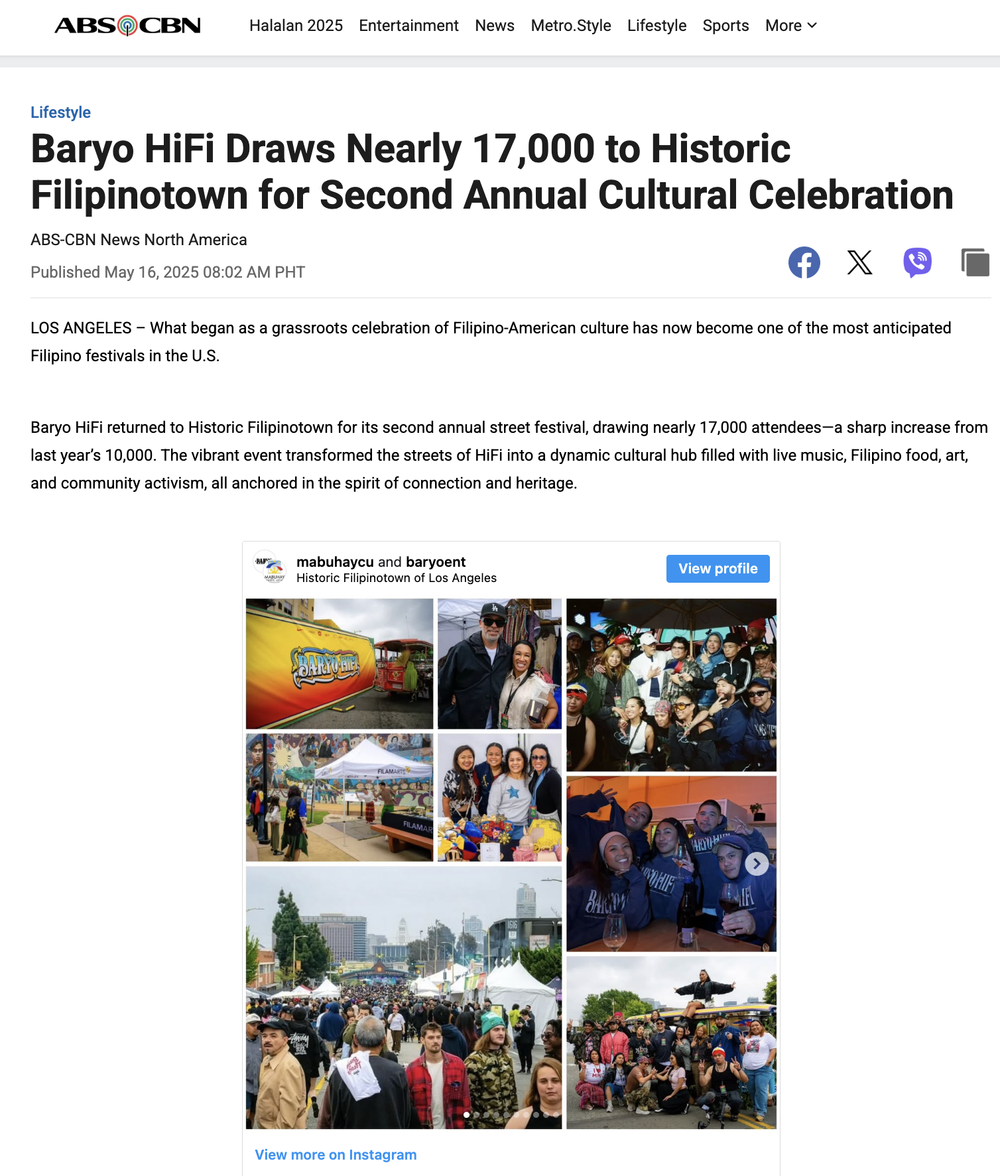
Task: Navigate to Lifestyle in top menu
Action: 656,26
